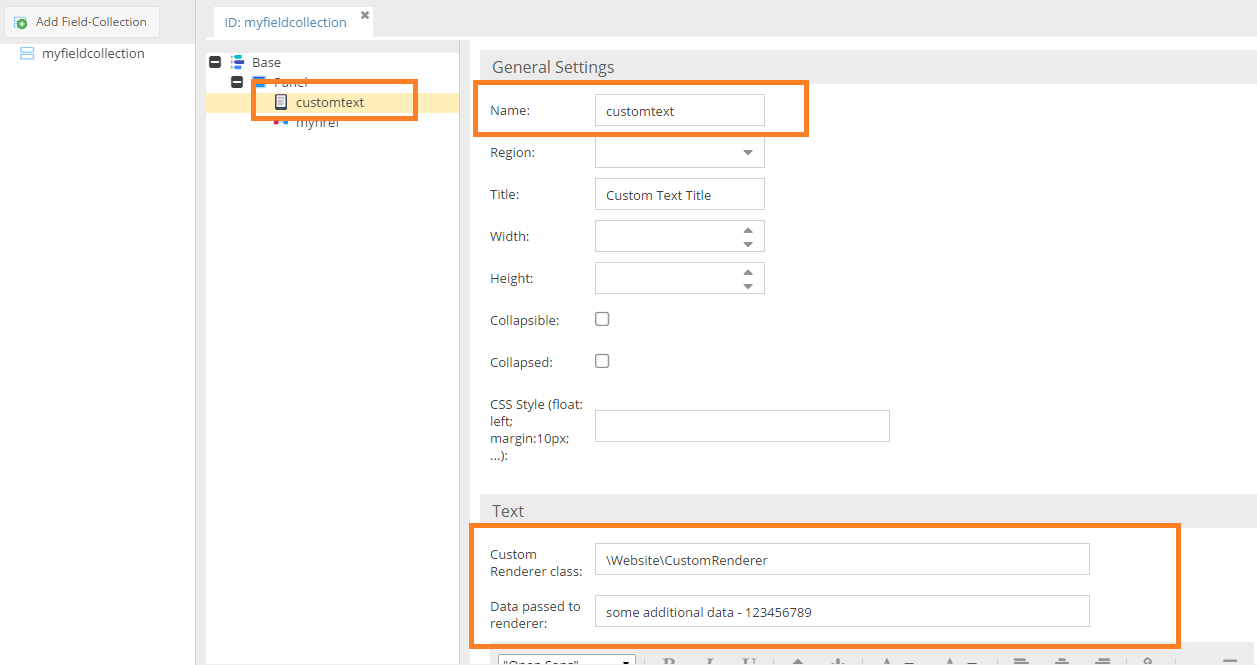Screen dimensions: 1257x665
Task: Click the CSS Style input field
Action: [741, 426]
